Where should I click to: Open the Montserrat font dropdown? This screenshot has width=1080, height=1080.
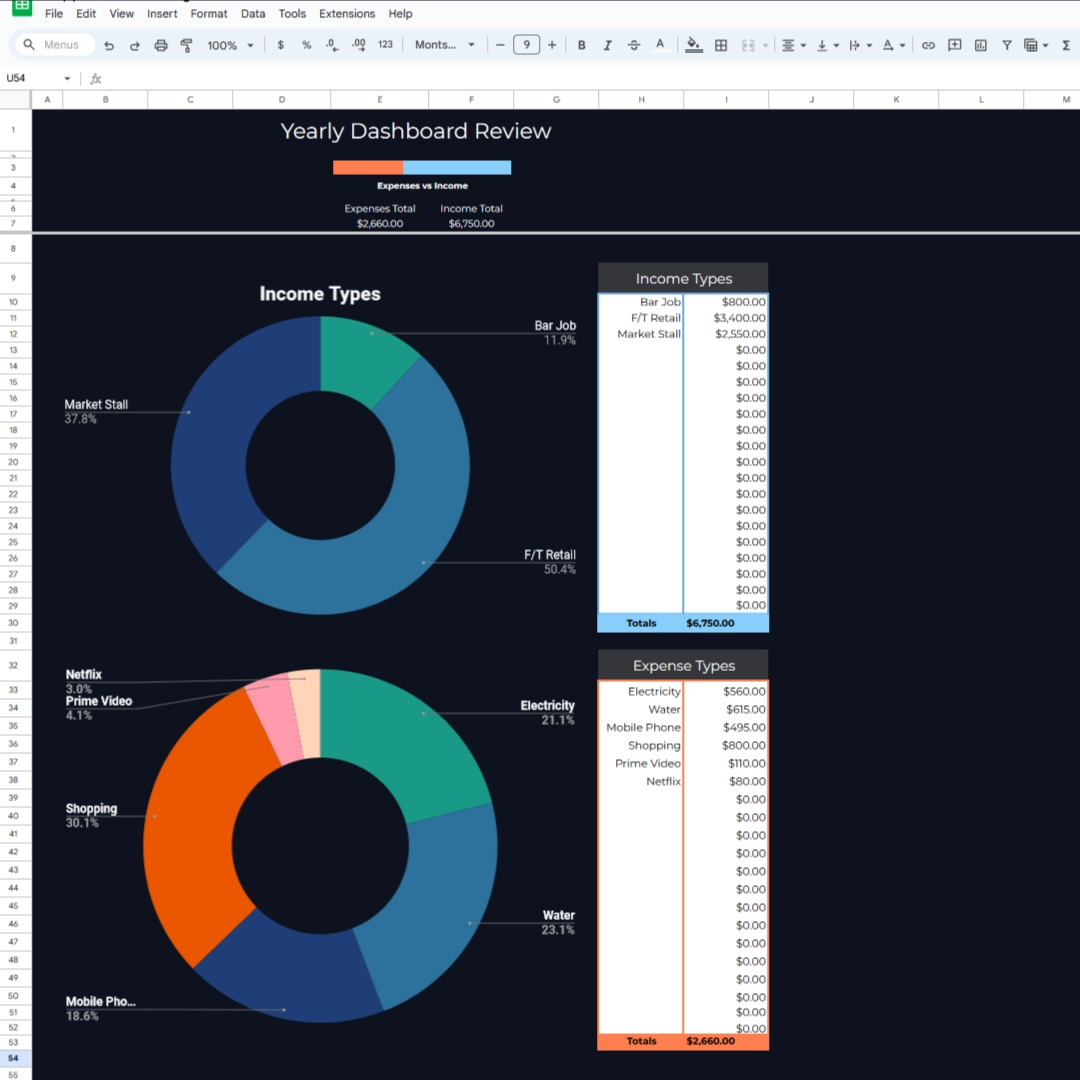point(445,45)
